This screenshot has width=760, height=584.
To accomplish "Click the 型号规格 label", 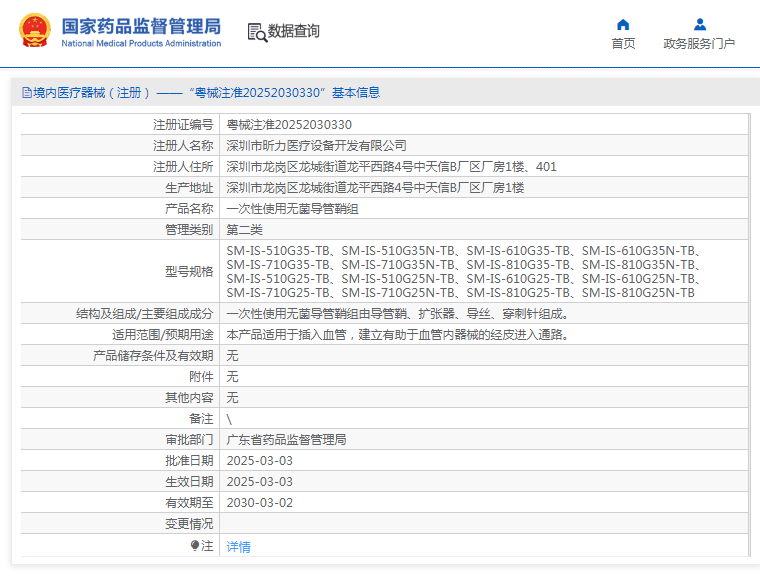I will coord(189,271).
